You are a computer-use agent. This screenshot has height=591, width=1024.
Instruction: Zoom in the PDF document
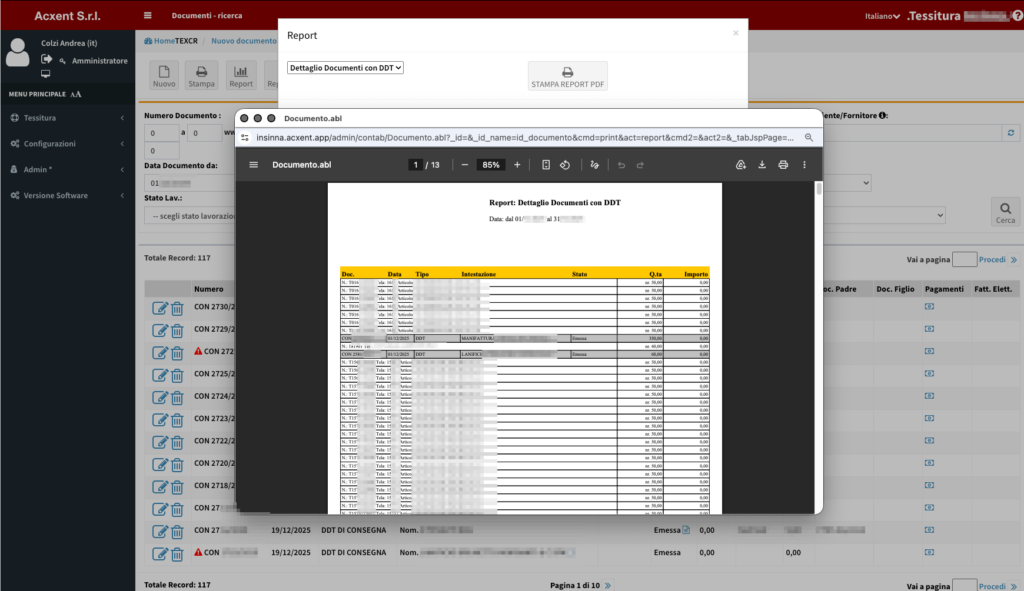tap(517, 165)
